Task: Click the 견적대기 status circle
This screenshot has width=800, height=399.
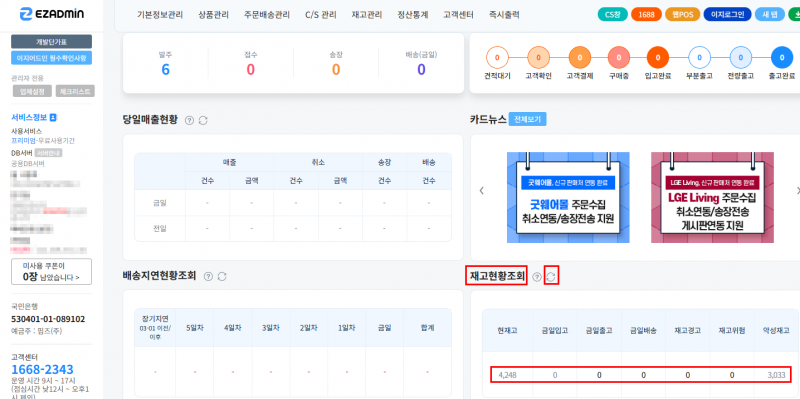Action: (x=497, y=58)
